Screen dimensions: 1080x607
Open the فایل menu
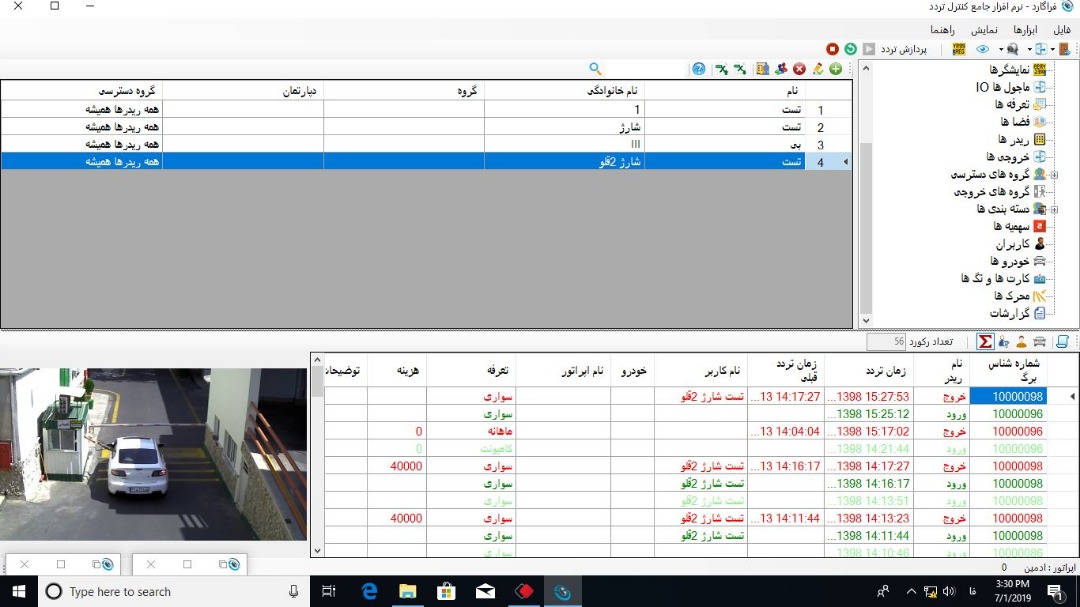tap(1061, 30)
